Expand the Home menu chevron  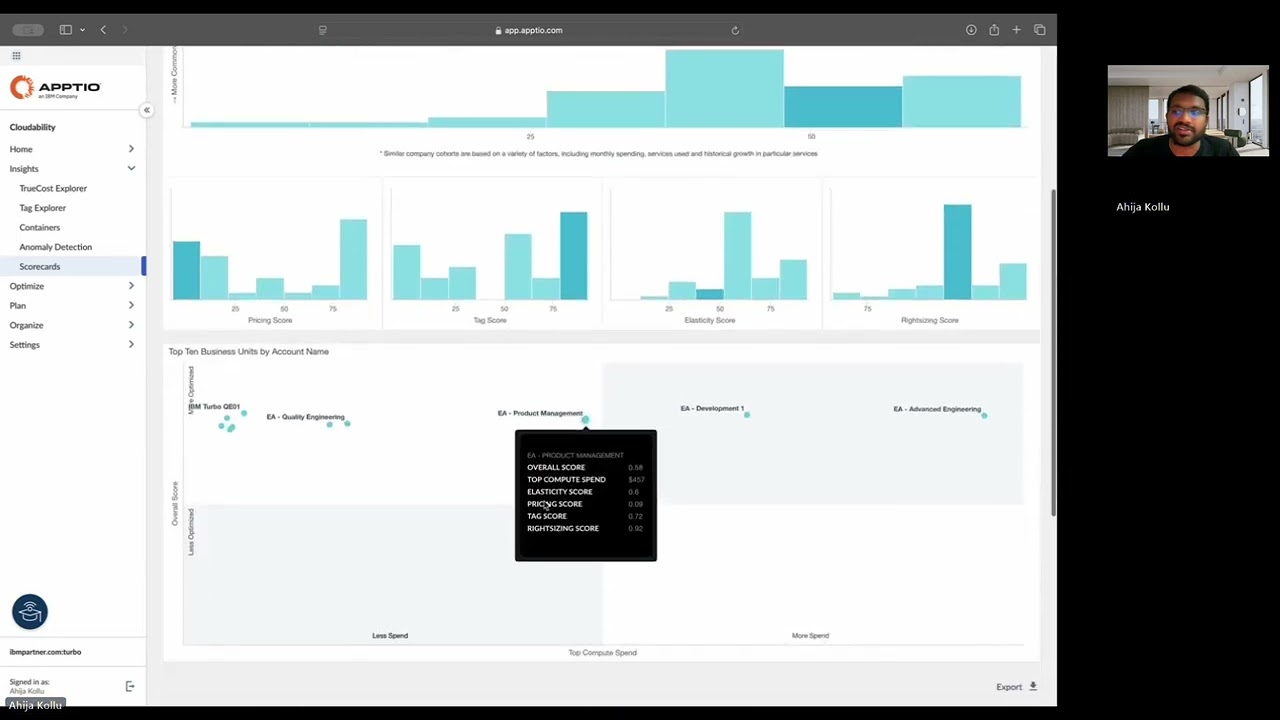(x=131, y=149)
